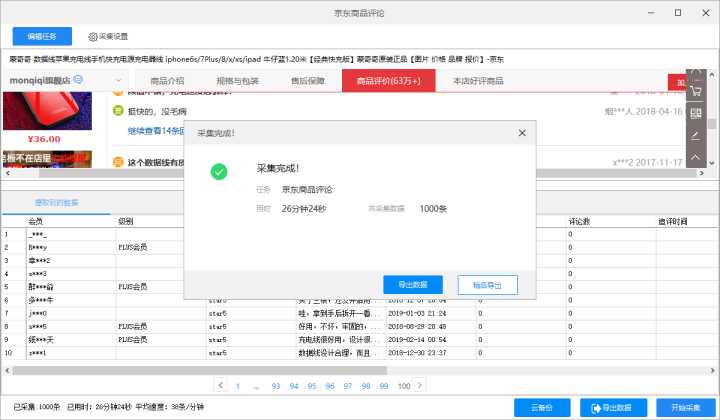This screenshot has height=420, width=720.
Task: Go to previous page arrow in pagination
Action: (x=221, y=385)
